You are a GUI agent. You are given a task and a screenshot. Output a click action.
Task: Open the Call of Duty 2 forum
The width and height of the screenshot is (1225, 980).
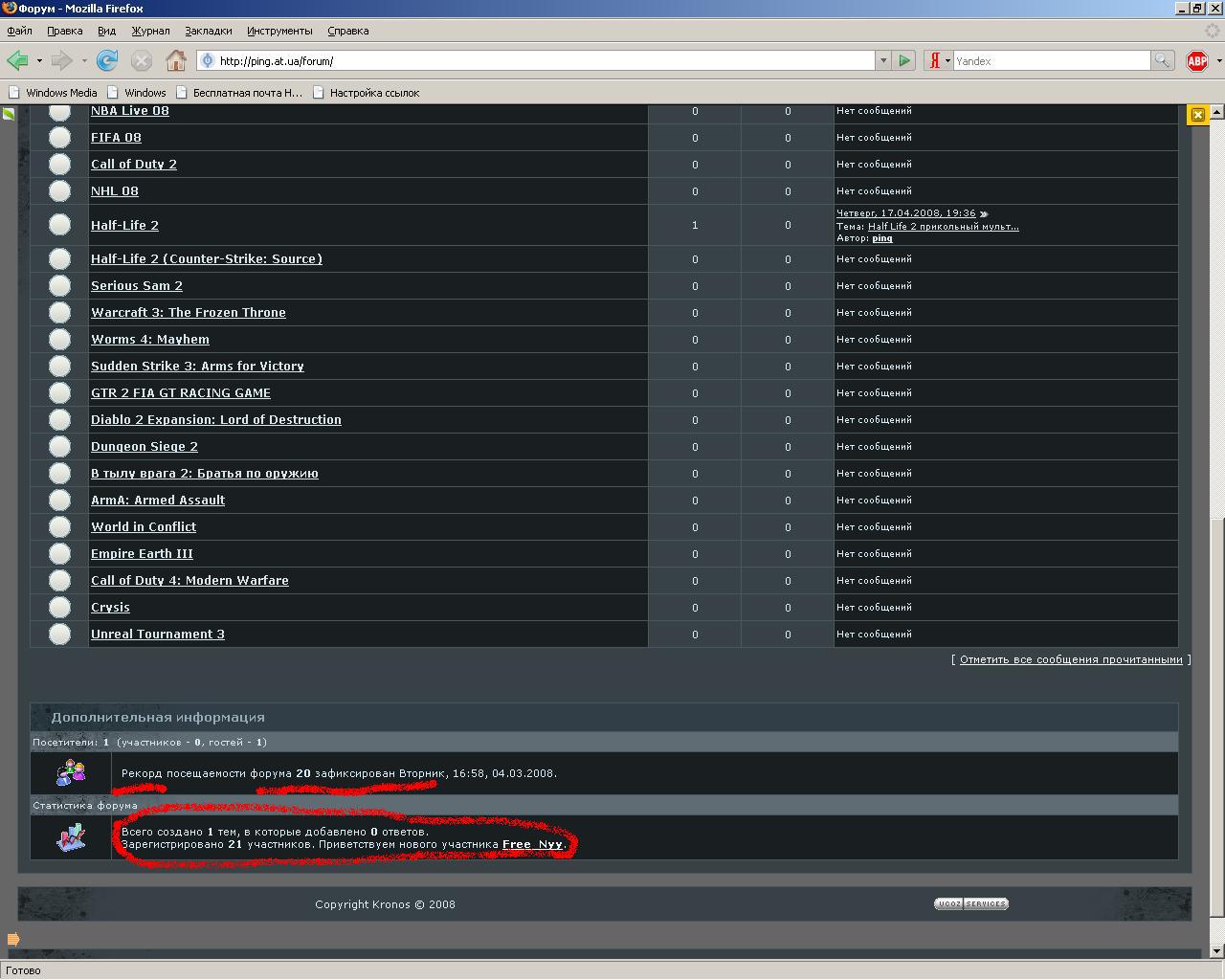(x=134, y=164)
